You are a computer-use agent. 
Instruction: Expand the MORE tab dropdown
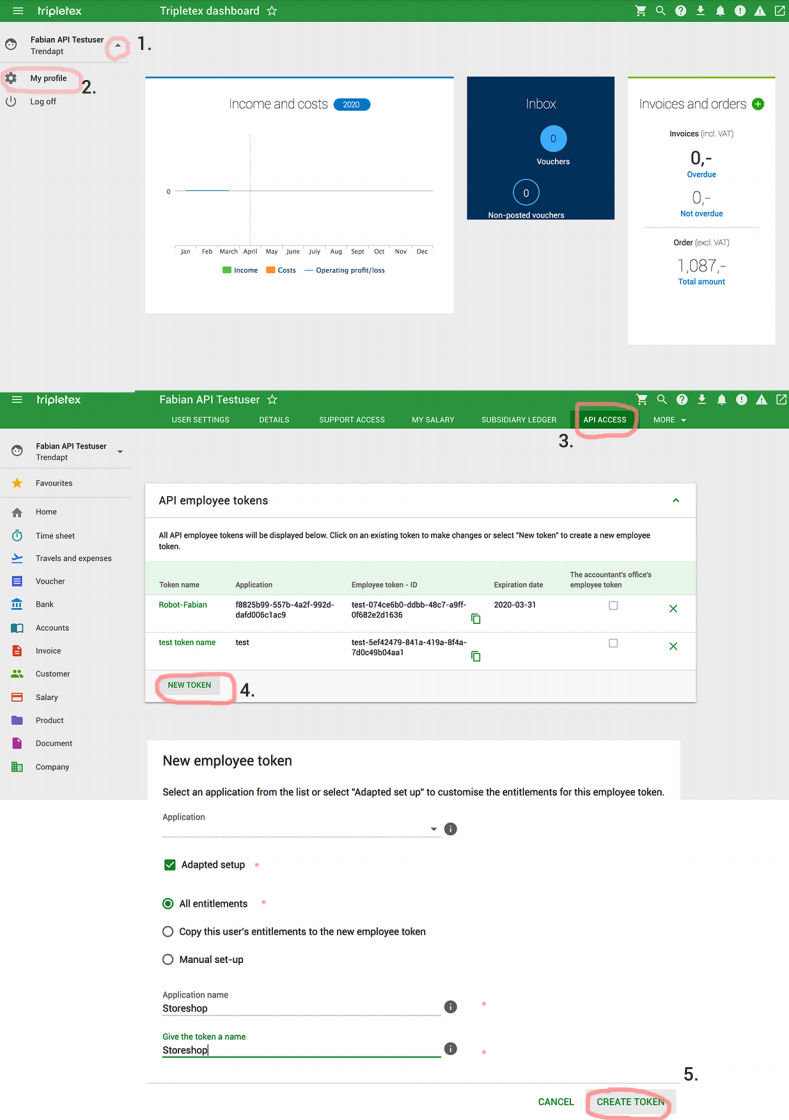pyautogui.click(x=669, y=420)
